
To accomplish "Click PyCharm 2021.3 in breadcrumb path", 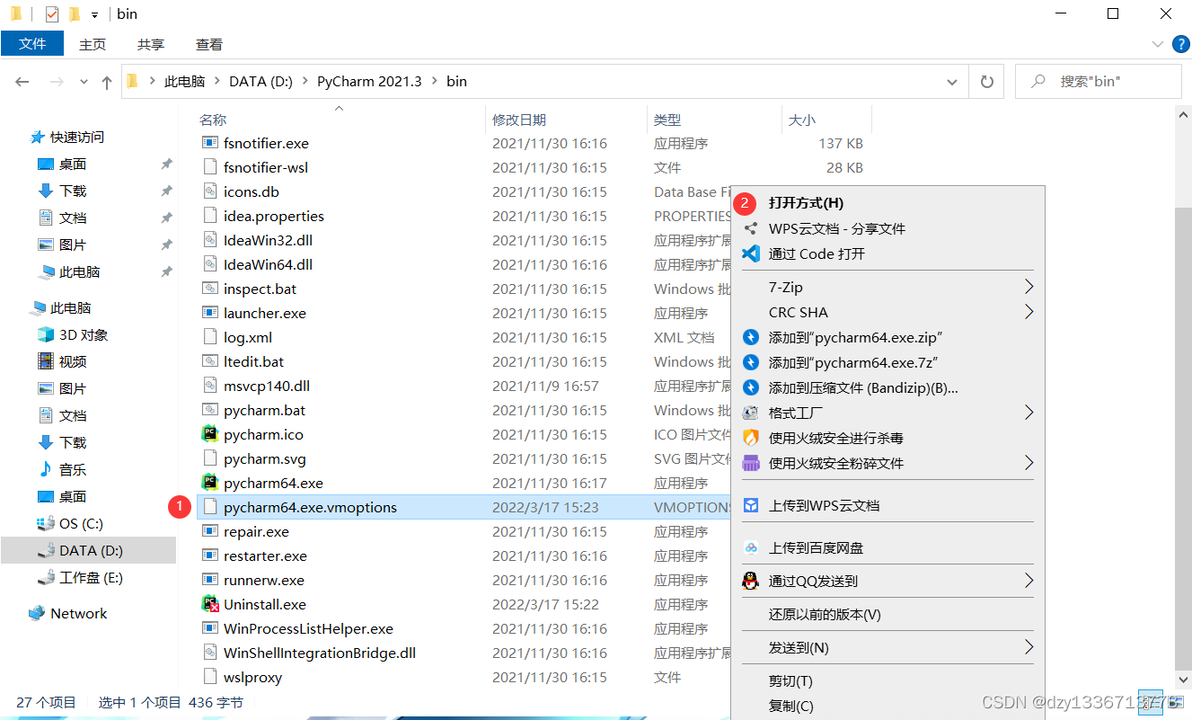I will [x=369, y=81].
